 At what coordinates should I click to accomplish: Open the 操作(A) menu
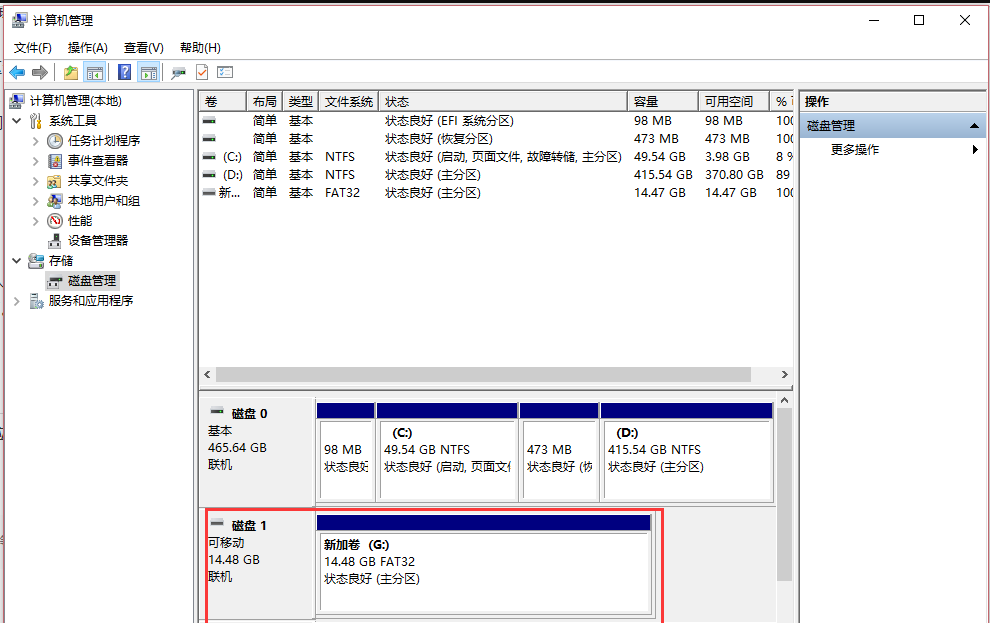click(85, 47)
